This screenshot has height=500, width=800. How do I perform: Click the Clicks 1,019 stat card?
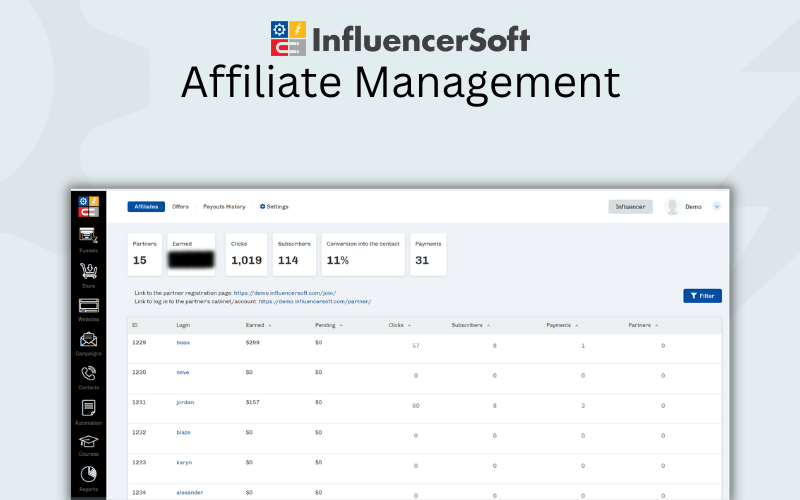(246, 255)
